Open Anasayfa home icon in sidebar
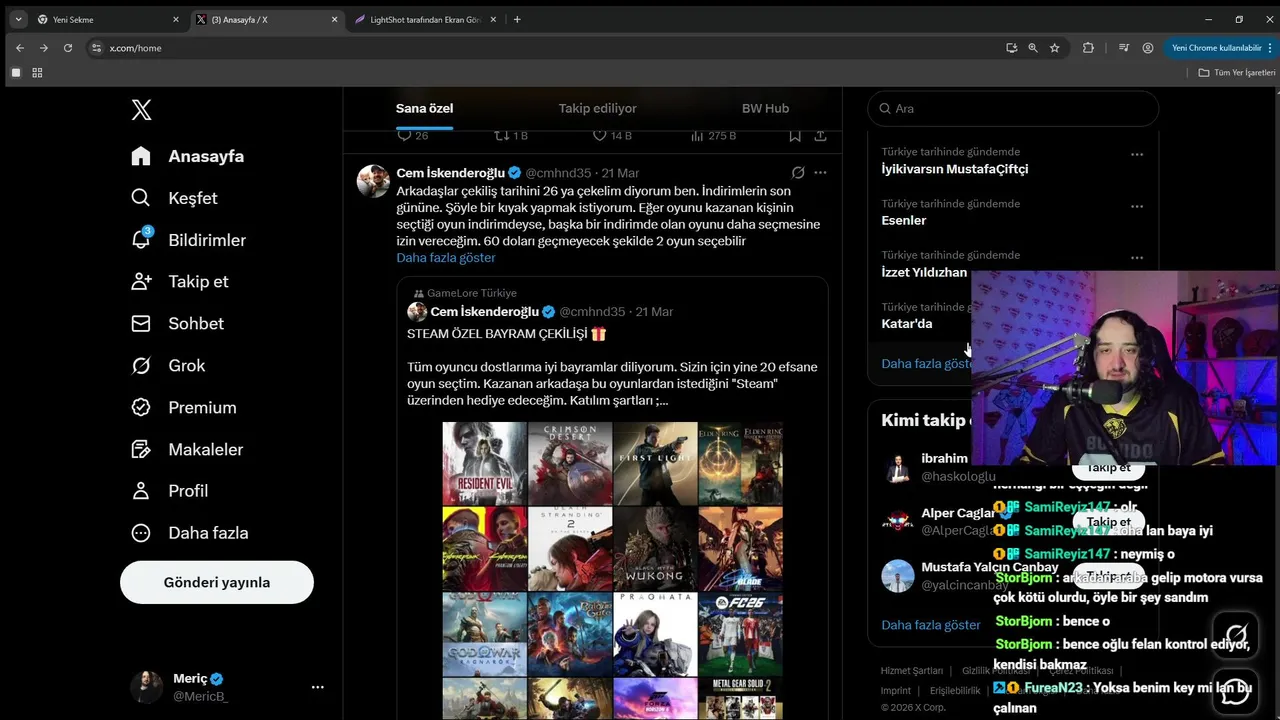The width and height of the screenshot is (1280, 720). coord(141,156)
